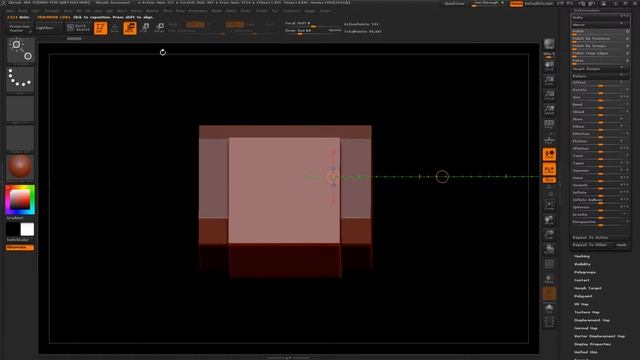The width and height of the screenshot is (640, 360).
Task: Toggle the Move transpose mode
Action: [130, 28]
